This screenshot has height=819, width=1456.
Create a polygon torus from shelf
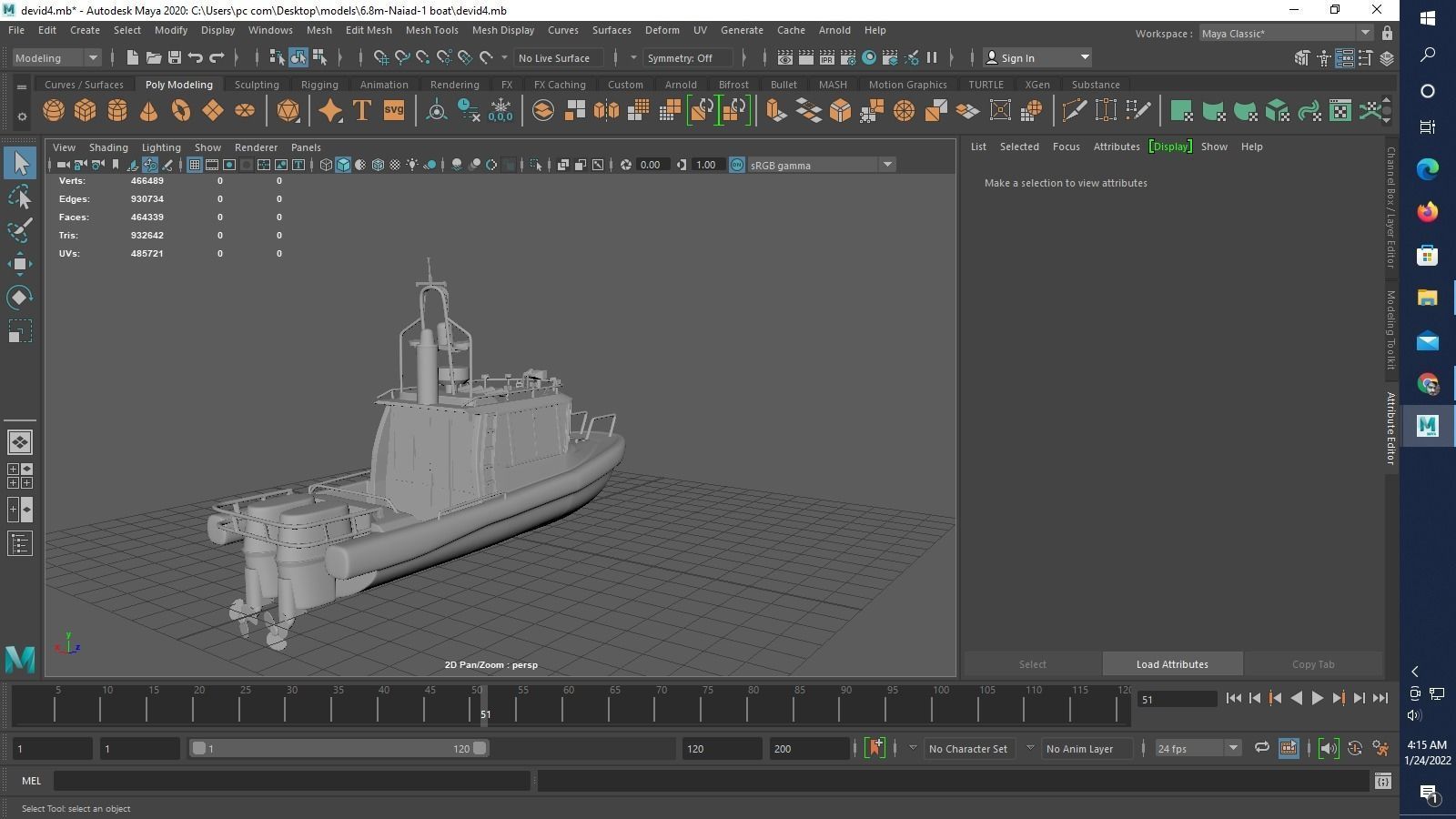[x=180, y=111]
